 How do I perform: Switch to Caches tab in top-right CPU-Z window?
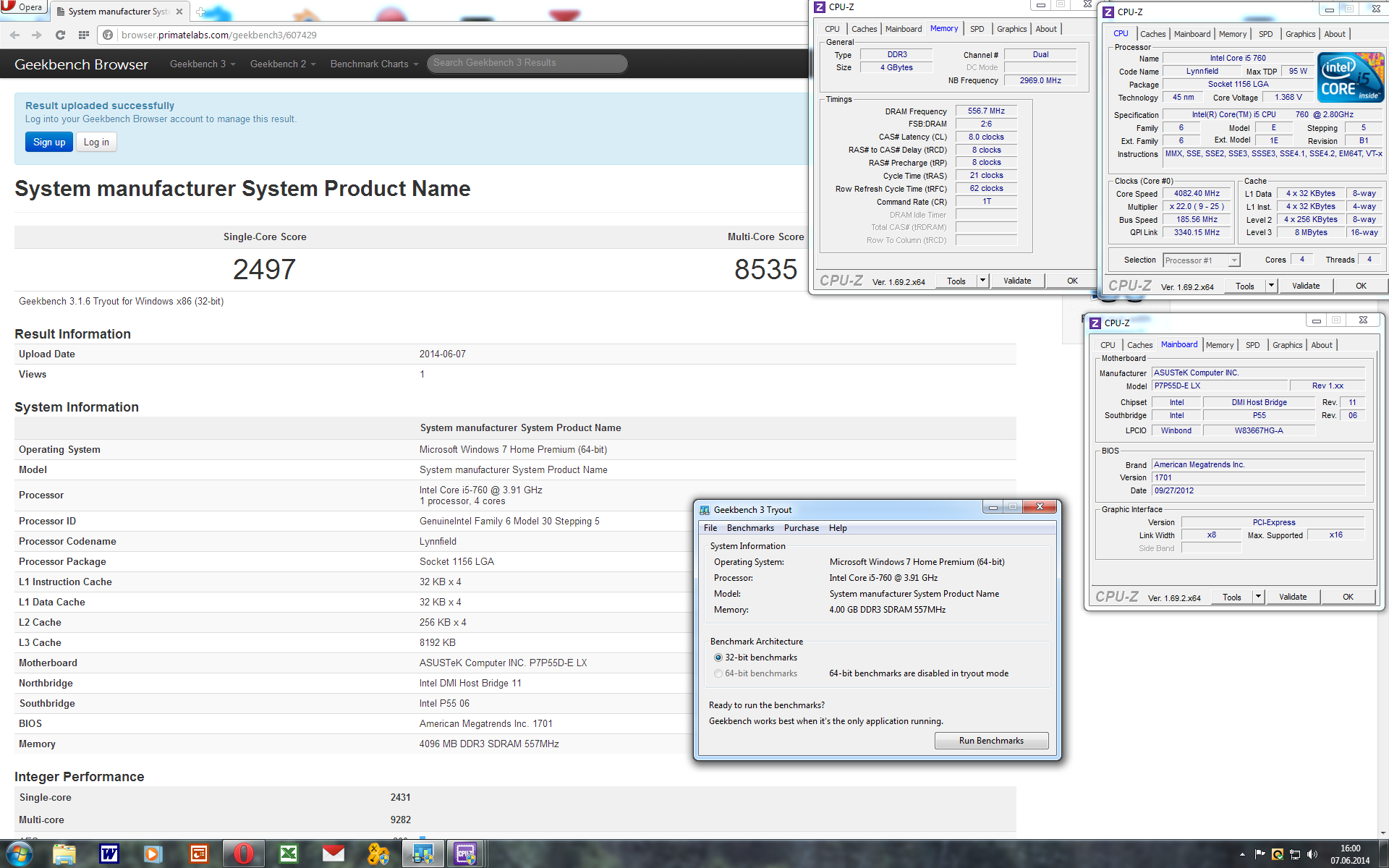[1152, 34]
